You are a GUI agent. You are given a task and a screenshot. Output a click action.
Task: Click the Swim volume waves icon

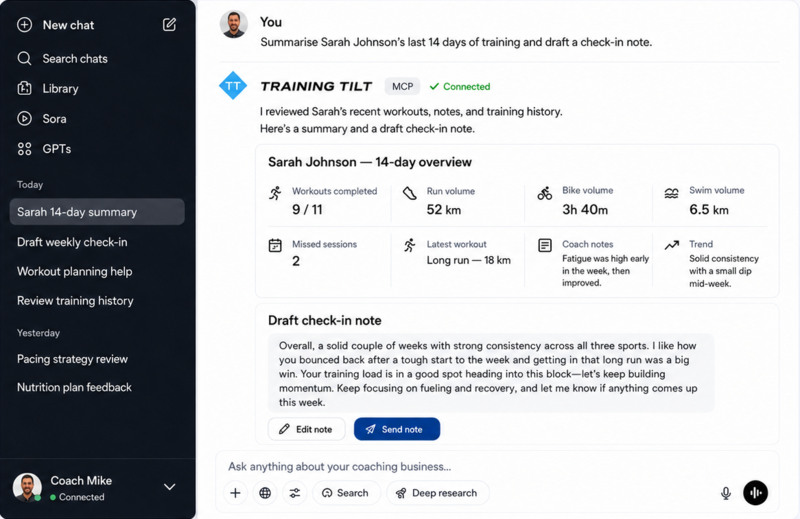pyautogui.click(x=671, y=193)
